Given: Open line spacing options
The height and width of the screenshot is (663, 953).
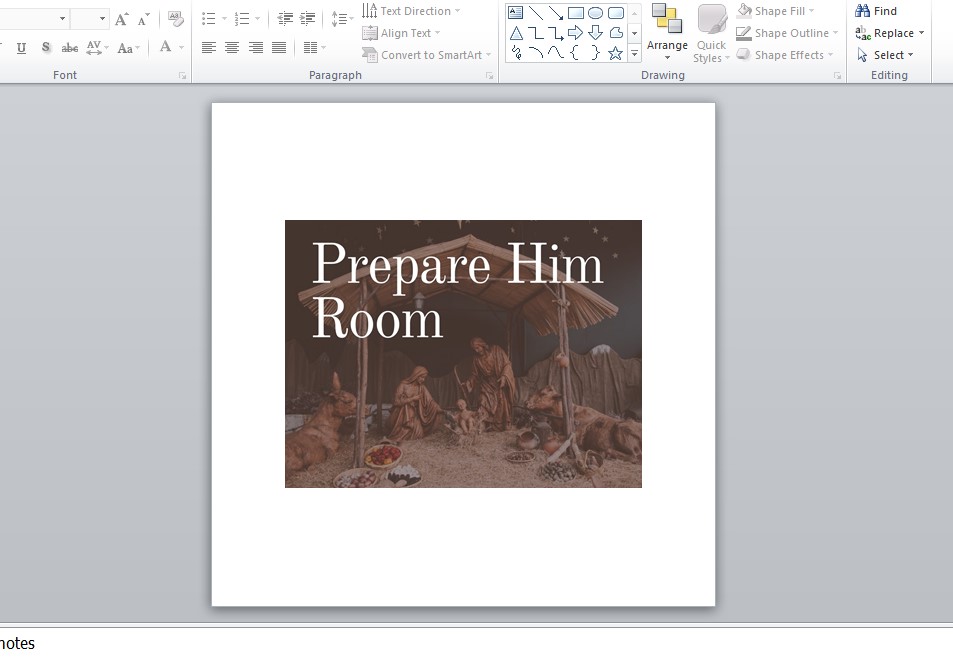Looking at the screenshot, I should point(342,19).
